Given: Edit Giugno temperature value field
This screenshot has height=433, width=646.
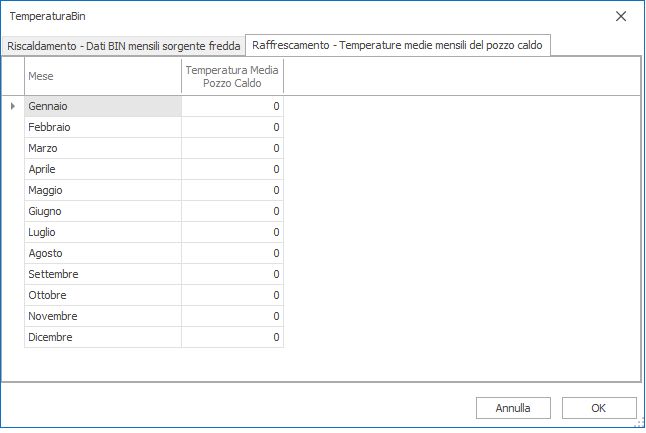Looking at the screenshot, I should [x=232, y=211].
